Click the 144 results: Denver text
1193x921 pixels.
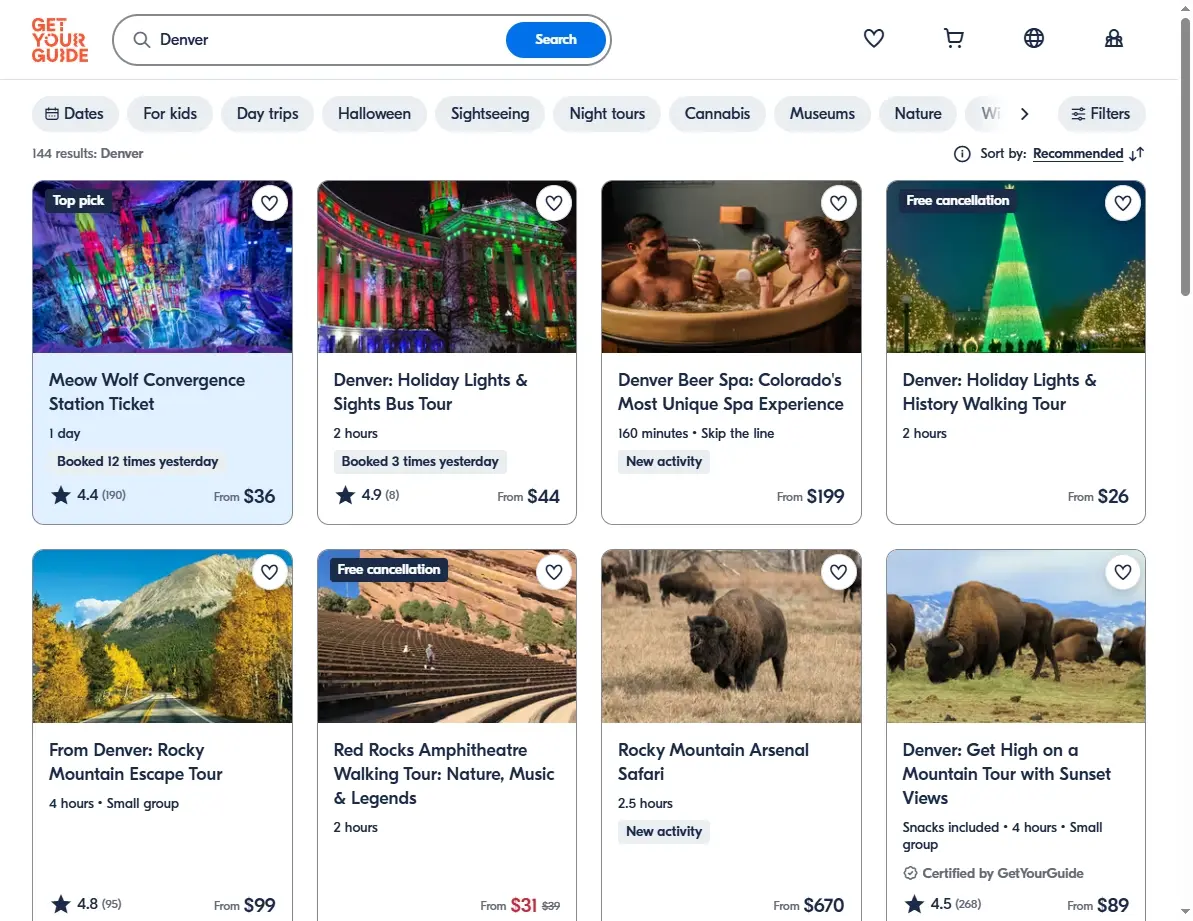[87, 154]
